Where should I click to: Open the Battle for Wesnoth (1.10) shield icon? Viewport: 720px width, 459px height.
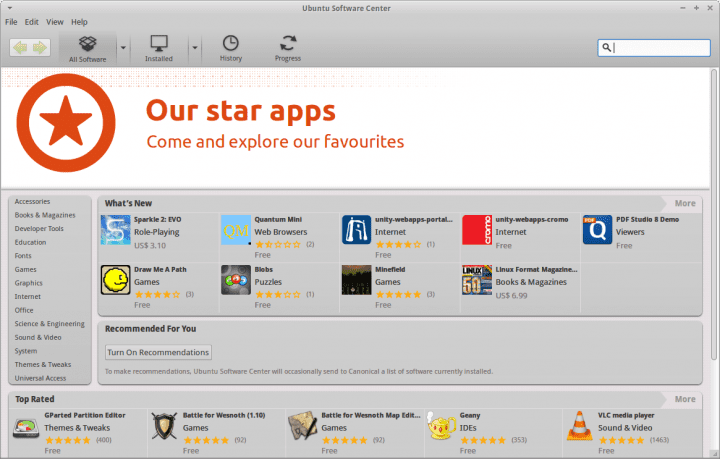[x=164, y=426]
